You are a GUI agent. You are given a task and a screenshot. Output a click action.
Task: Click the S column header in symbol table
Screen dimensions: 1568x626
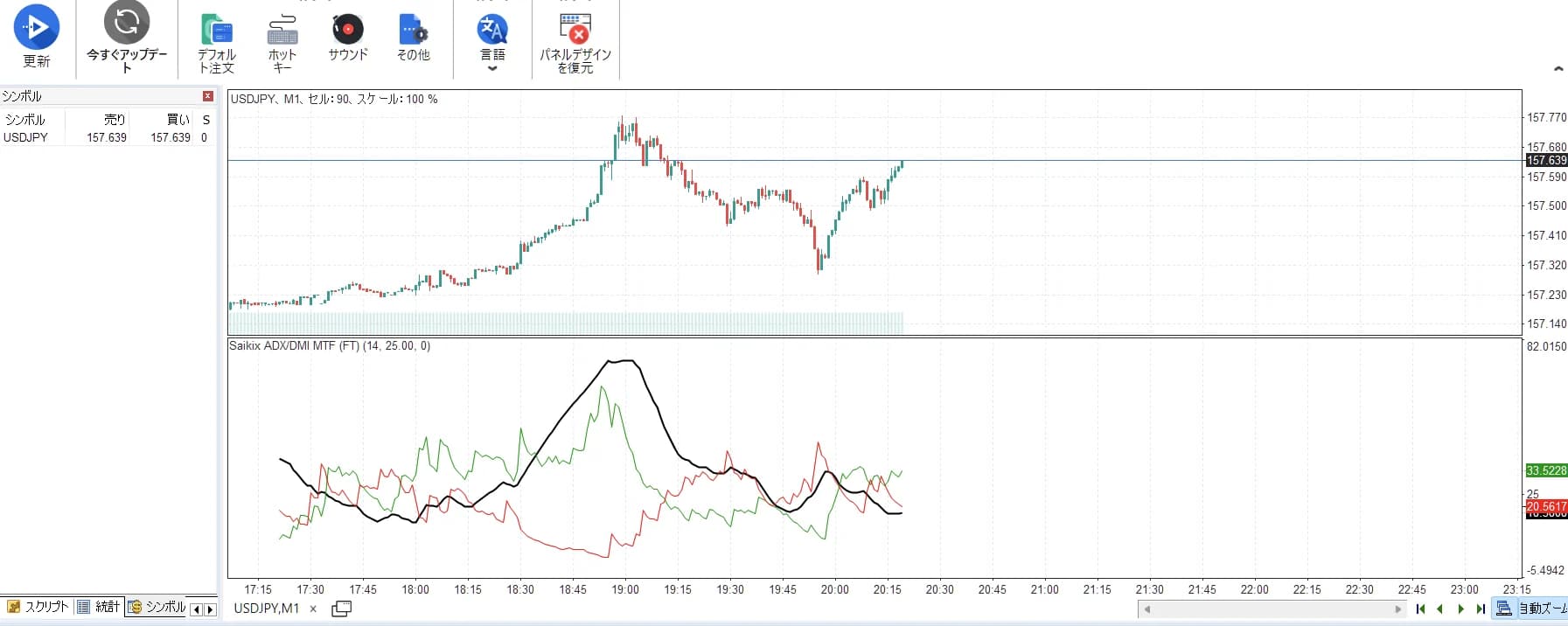tap(206, 119)
